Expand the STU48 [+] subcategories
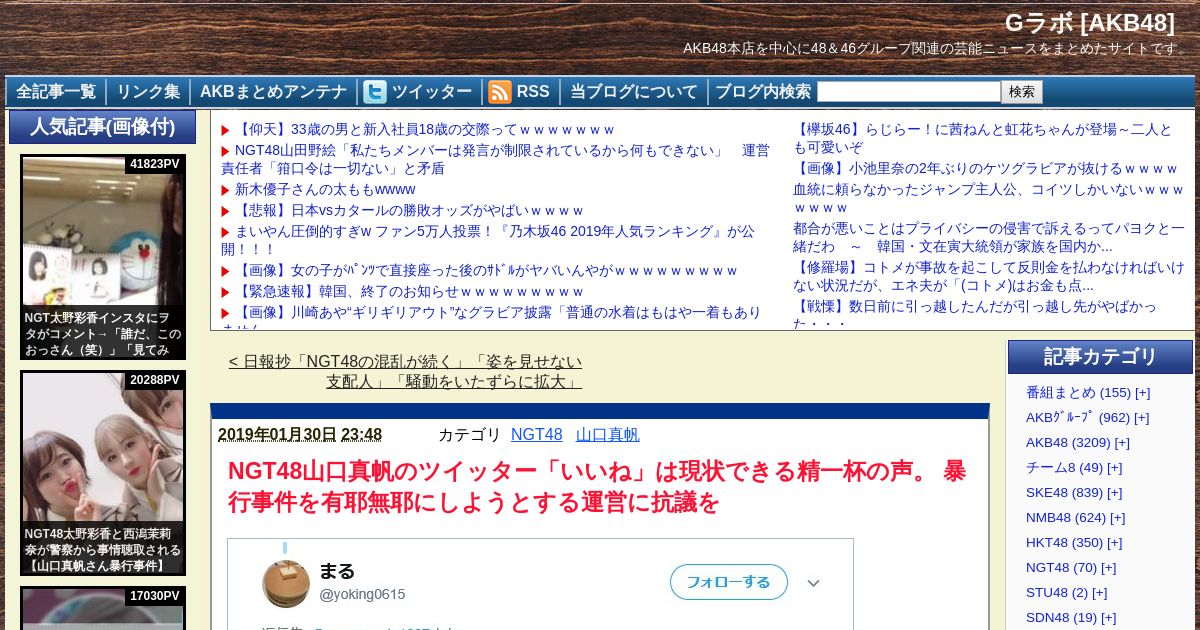This screenshot has width=1200, height=630. [1100, 592]
